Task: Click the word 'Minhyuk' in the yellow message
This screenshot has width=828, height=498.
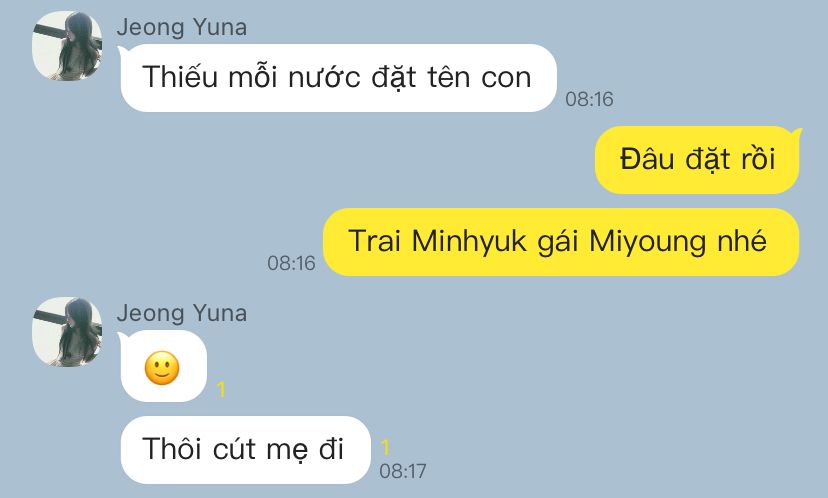Action: point(469,241)
